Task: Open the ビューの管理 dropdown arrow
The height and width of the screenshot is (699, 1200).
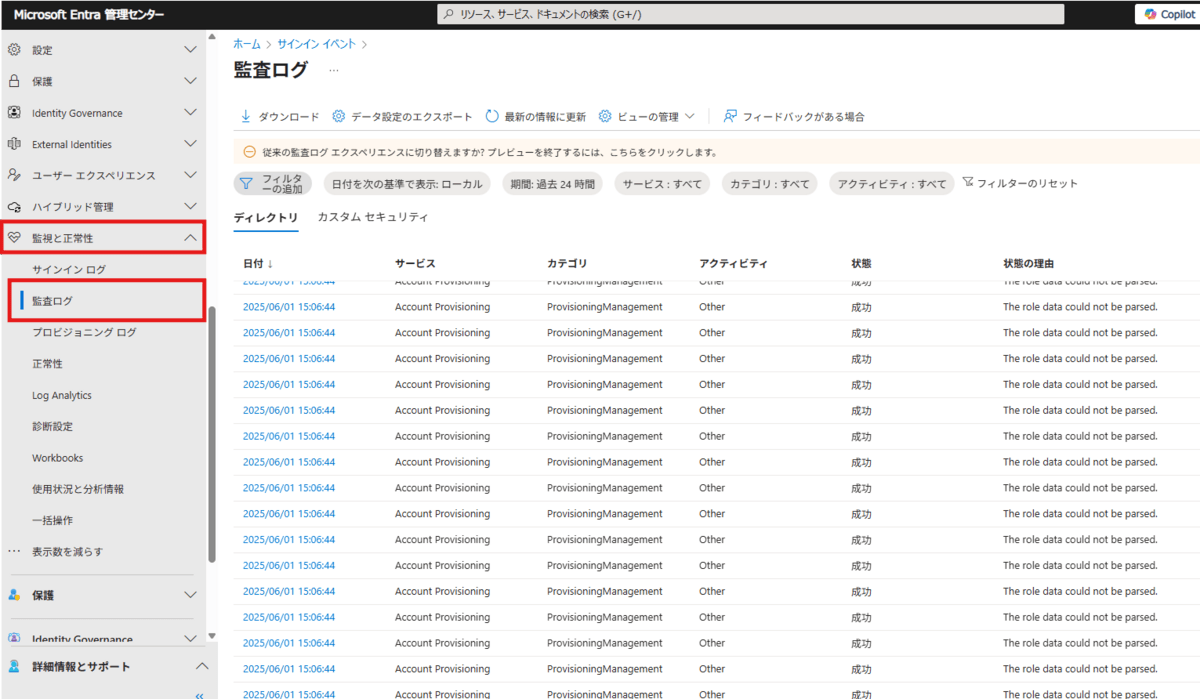Action: pyautogui.click(x=689, y=116)
